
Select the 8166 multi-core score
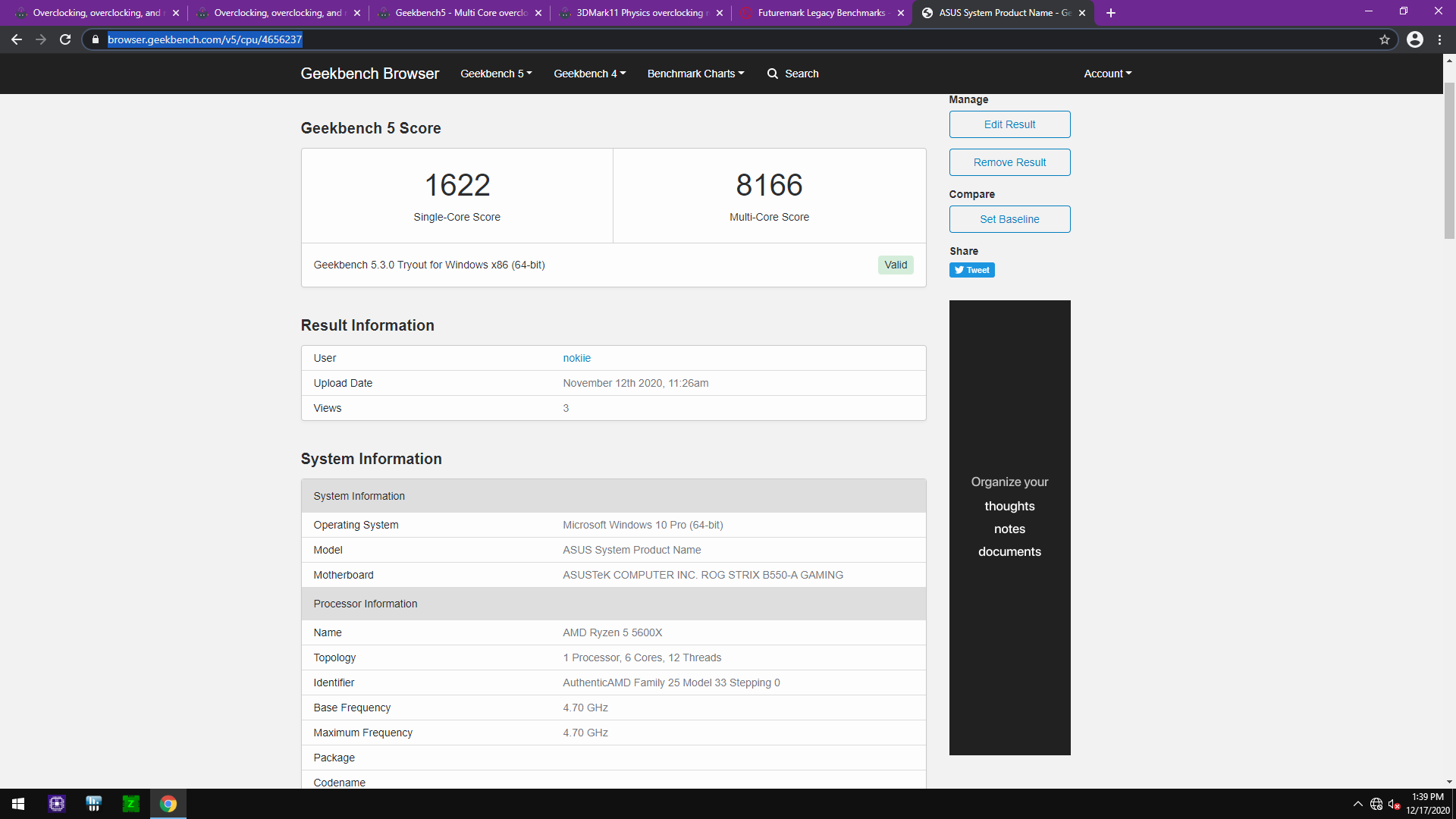[x=769, y=185]
